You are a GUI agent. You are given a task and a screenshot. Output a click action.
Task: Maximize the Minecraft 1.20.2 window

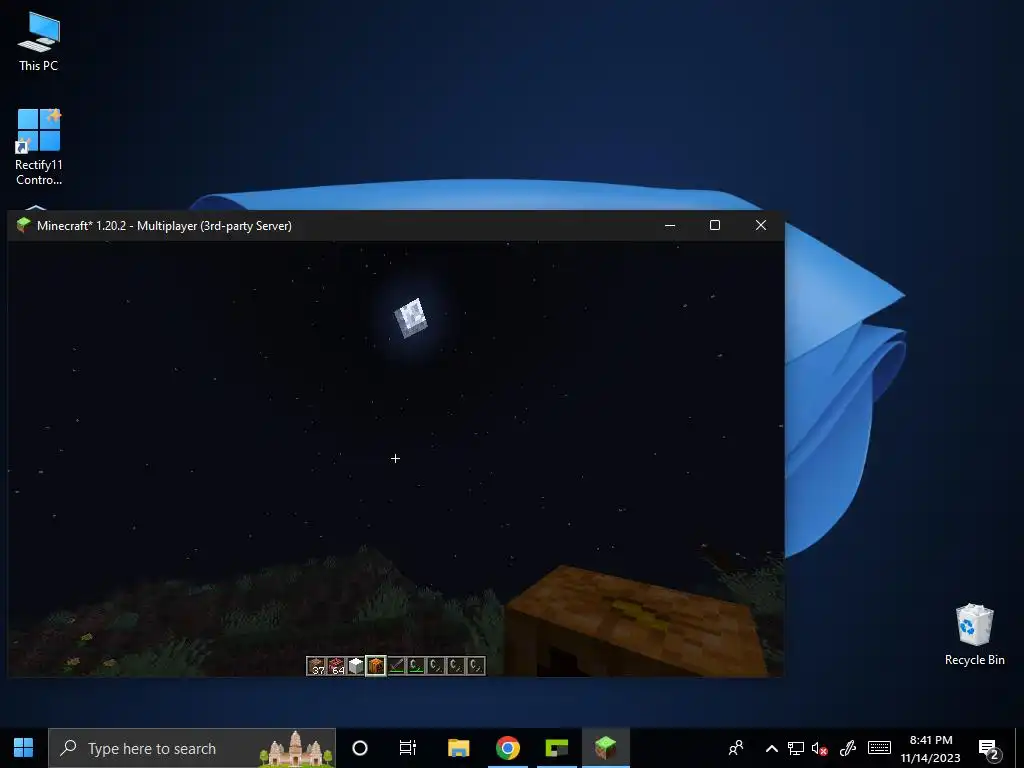click(x=715, y=225)
